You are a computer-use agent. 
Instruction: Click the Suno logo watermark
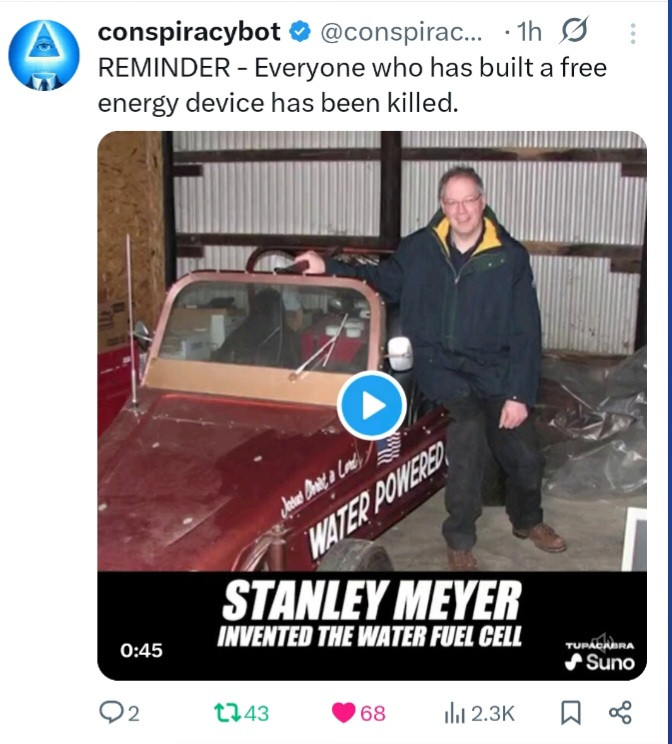(x=600, y=661)
